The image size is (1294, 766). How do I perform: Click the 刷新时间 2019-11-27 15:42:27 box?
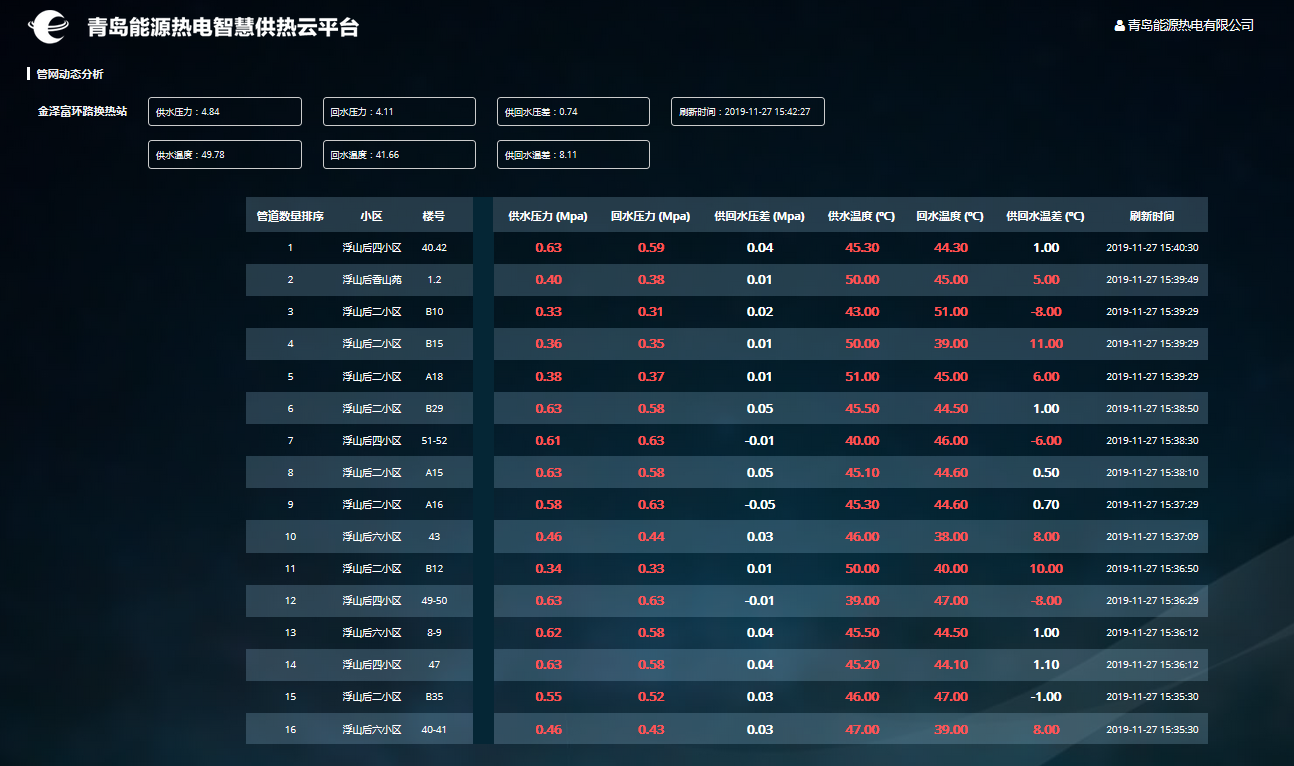point(747,112)
